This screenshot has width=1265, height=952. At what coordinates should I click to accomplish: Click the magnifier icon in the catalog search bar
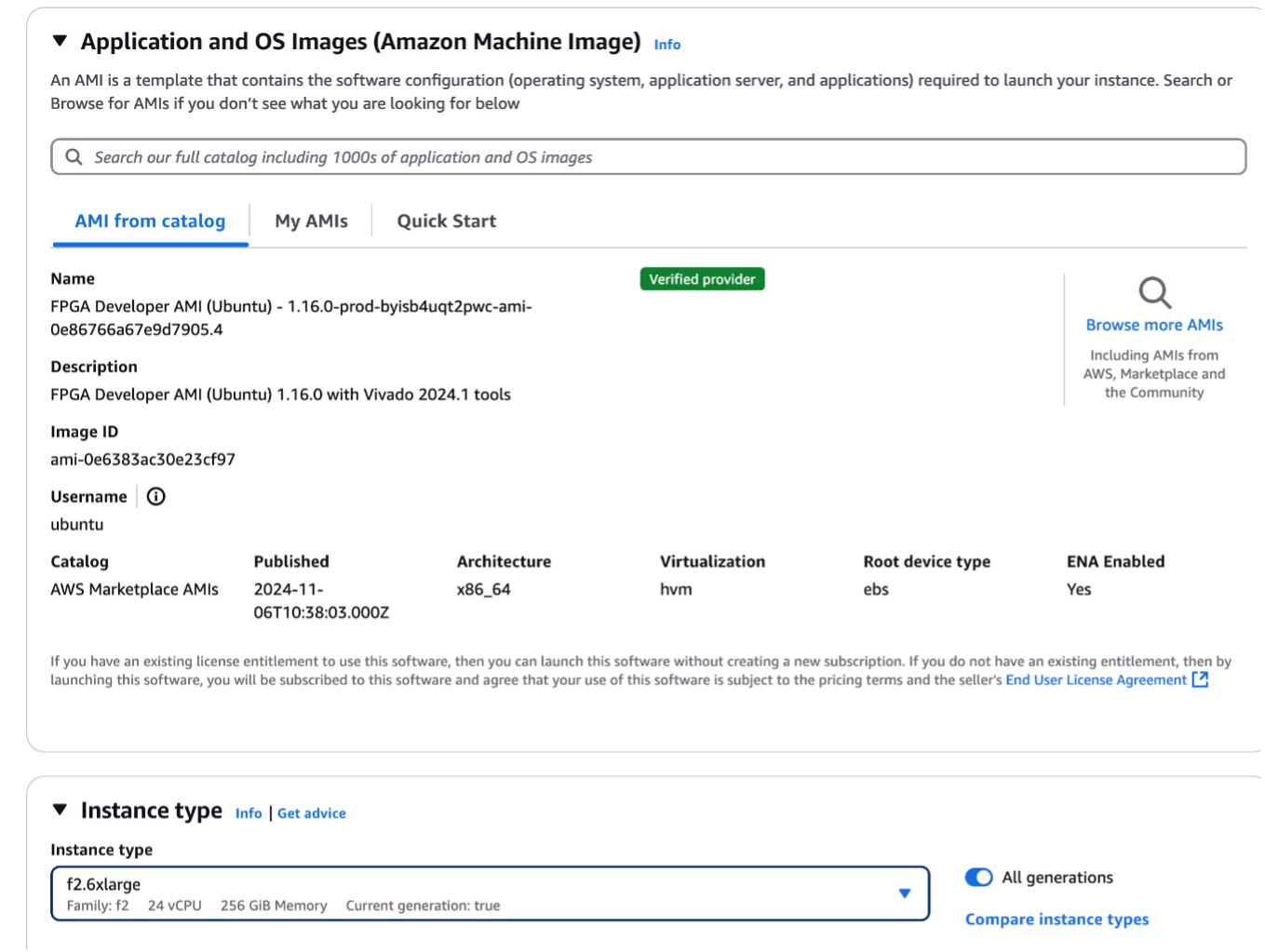pyautogui.click(x=74, y=156)
